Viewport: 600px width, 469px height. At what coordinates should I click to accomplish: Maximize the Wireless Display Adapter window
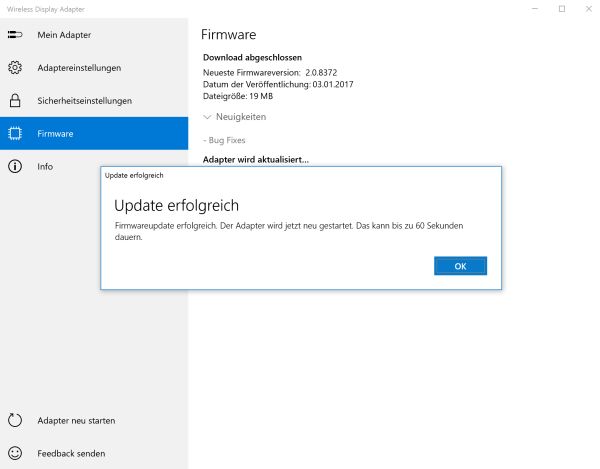(562, 9)
